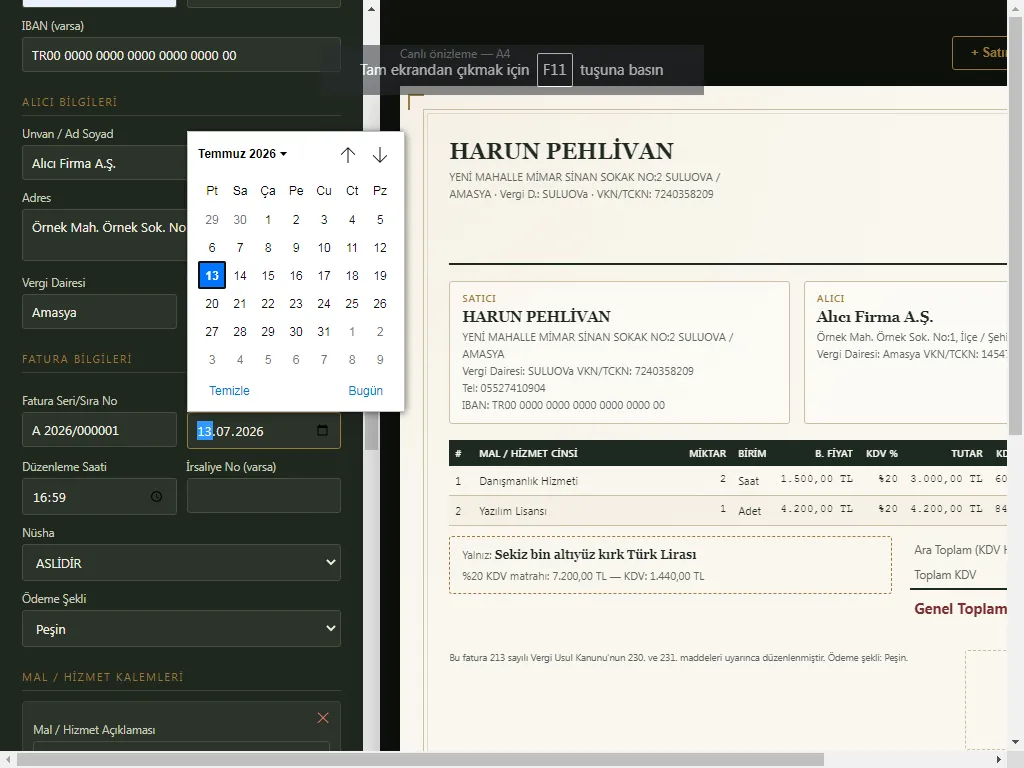Click the İrsaliye No input field

[264, 496]
